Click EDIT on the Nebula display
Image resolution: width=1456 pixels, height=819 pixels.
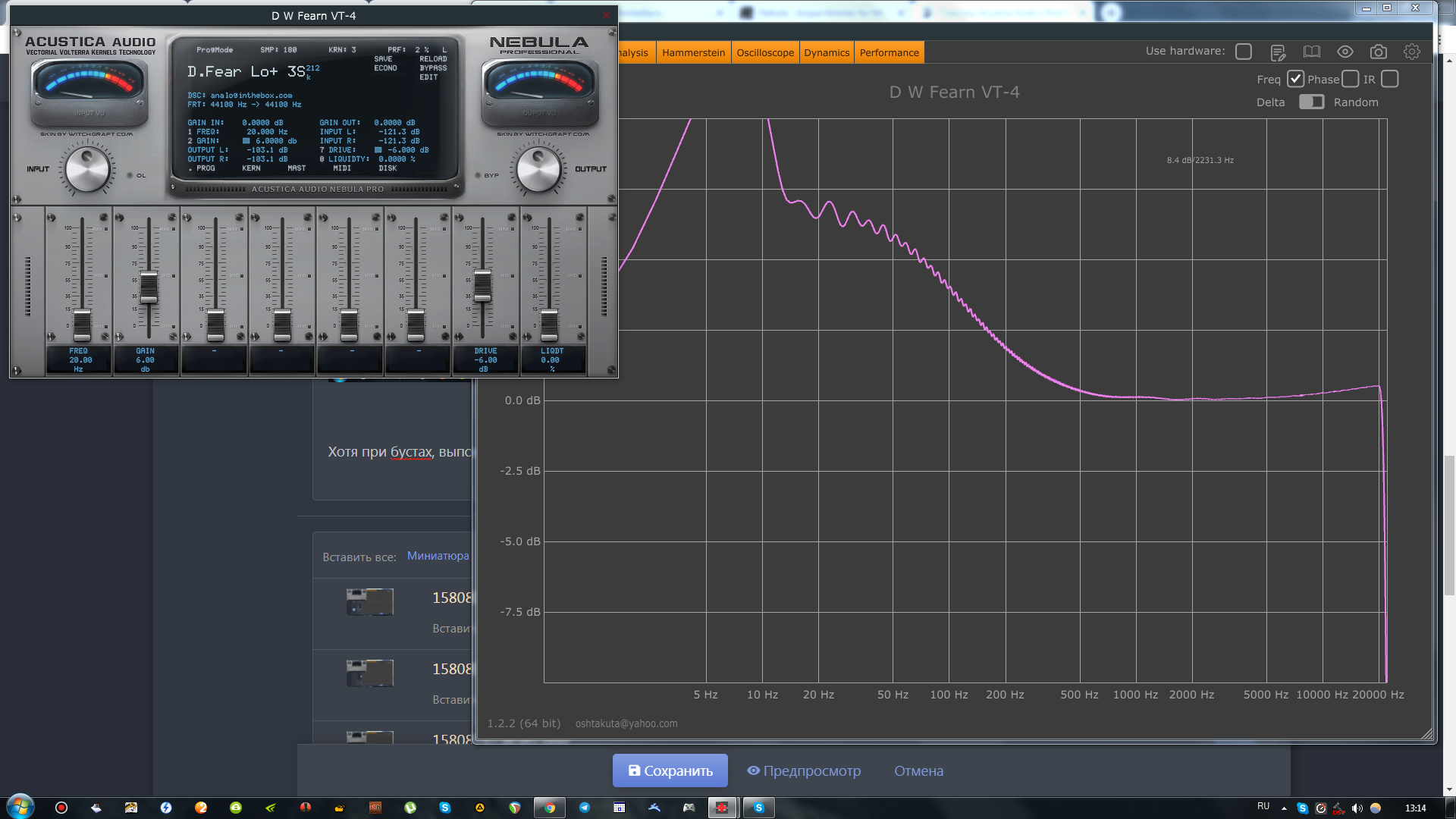(x=428, y=77)
